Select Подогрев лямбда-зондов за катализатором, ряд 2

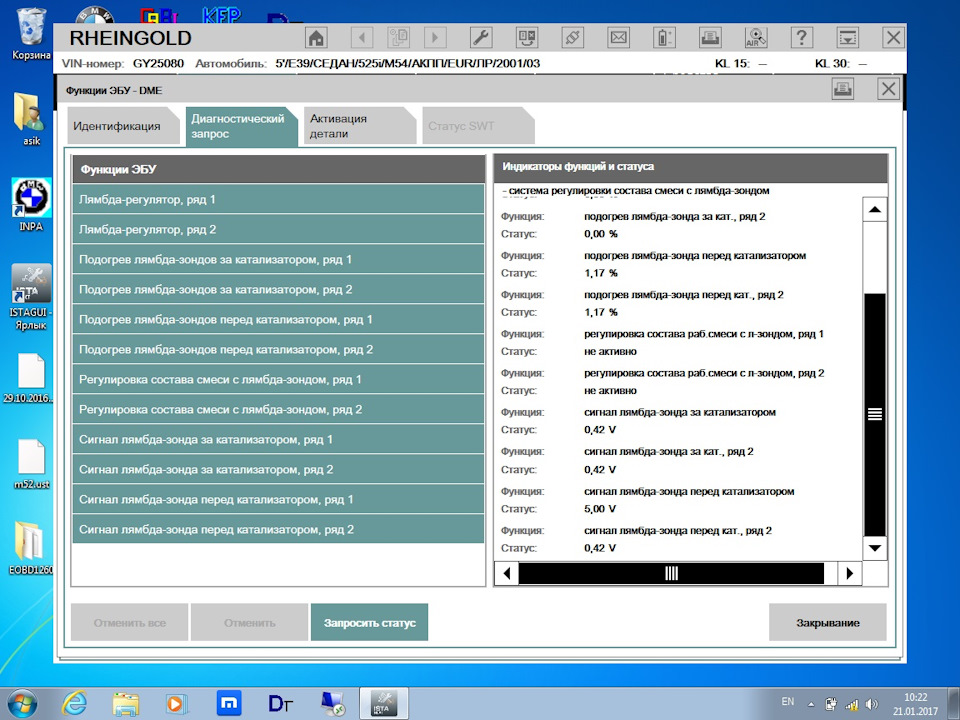coord(278,290)
